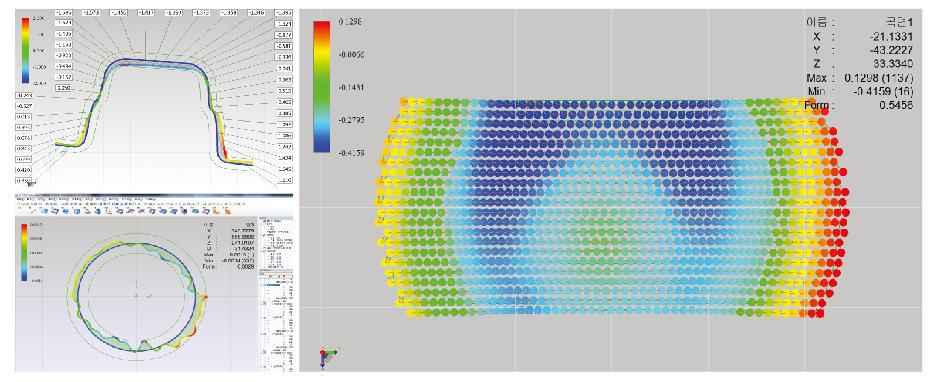The width and height of the screenshot is (936, 382).
Task: Click the color scale in the cross-section profile view
Action: point(26,49)
